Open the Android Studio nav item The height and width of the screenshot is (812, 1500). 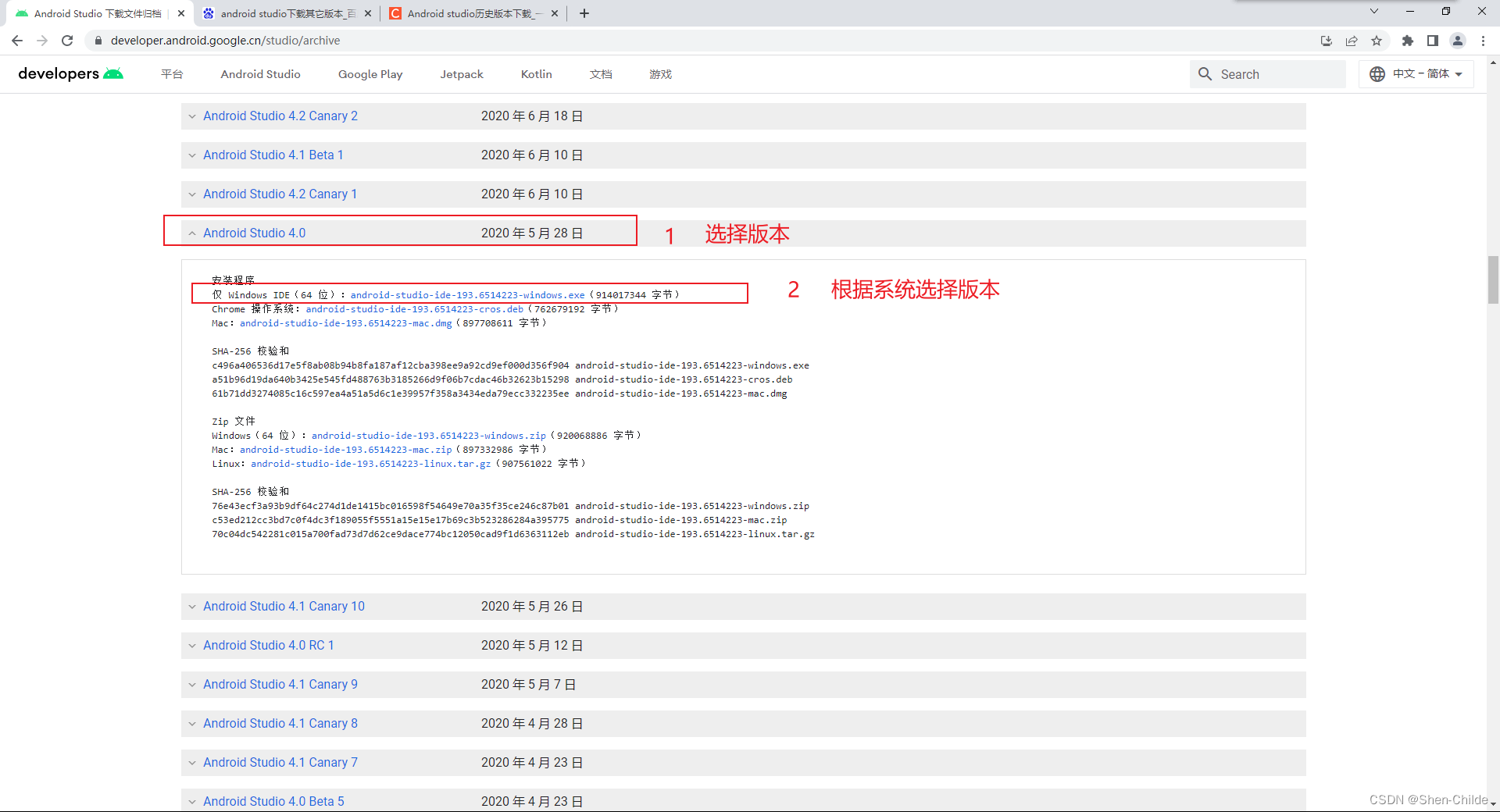[260, 74]
